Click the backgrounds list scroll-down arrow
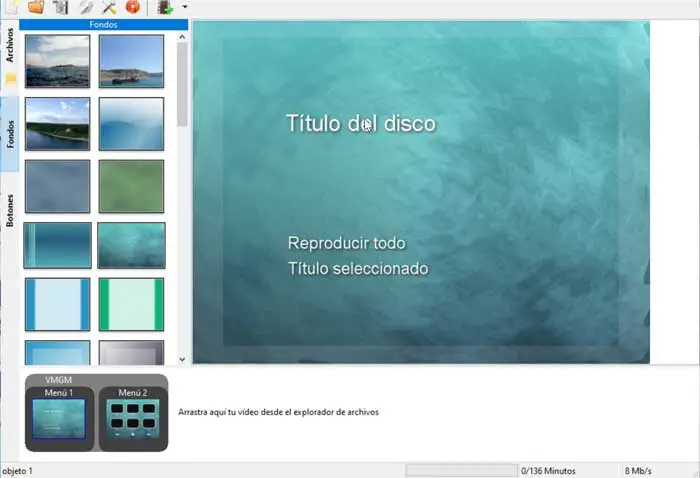700x478 pixels. click(x=182, y=359)
